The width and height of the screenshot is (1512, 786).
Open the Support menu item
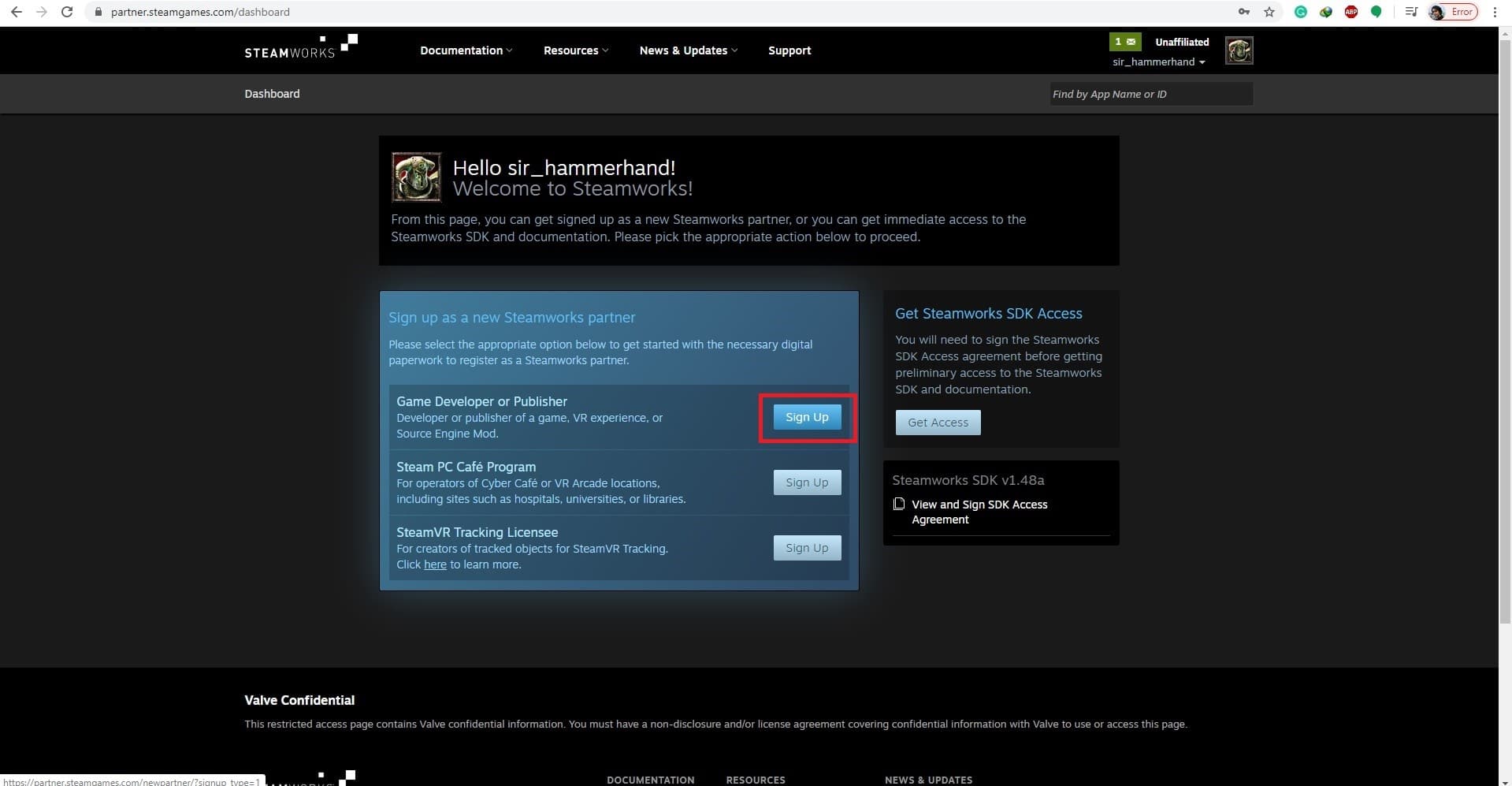coord(789,50)
